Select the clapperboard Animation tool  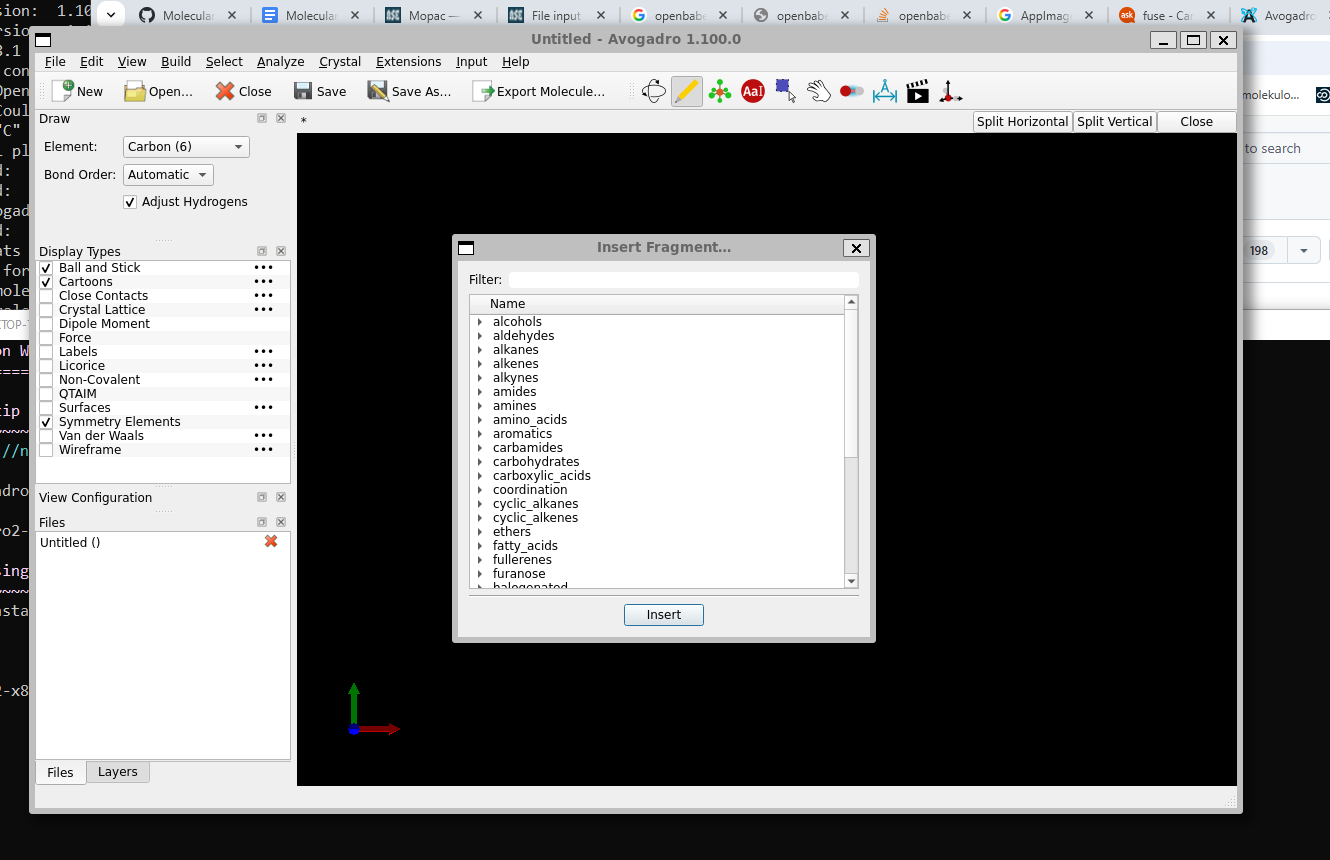click(918, 91)
